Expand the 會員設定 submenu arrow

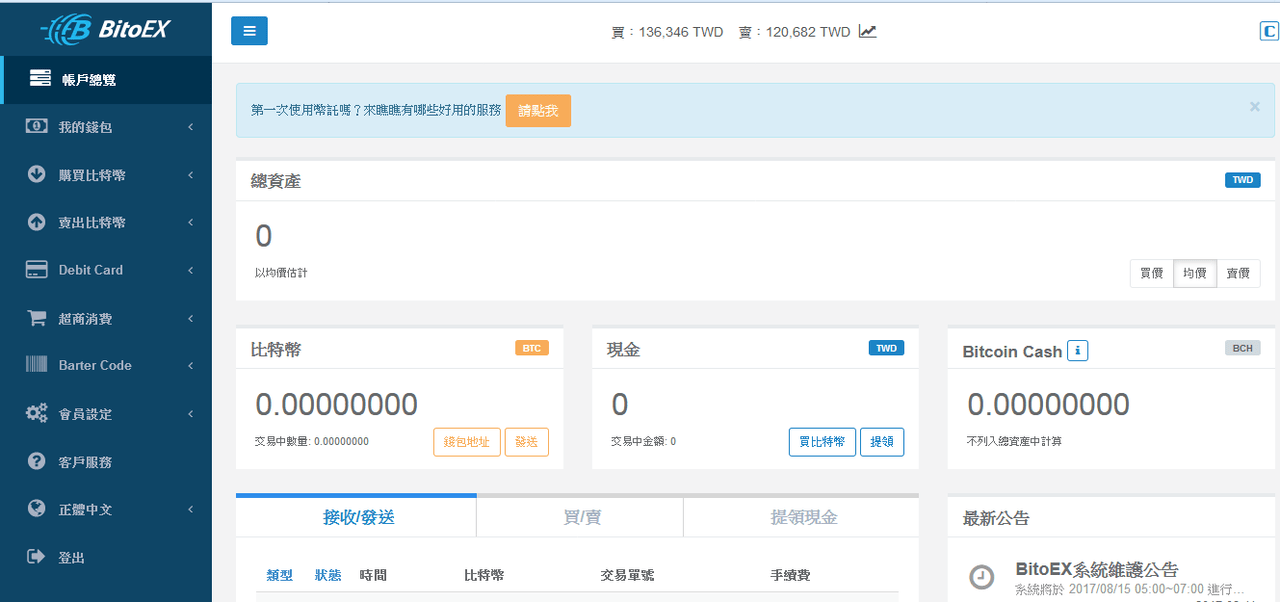(190, 413)
